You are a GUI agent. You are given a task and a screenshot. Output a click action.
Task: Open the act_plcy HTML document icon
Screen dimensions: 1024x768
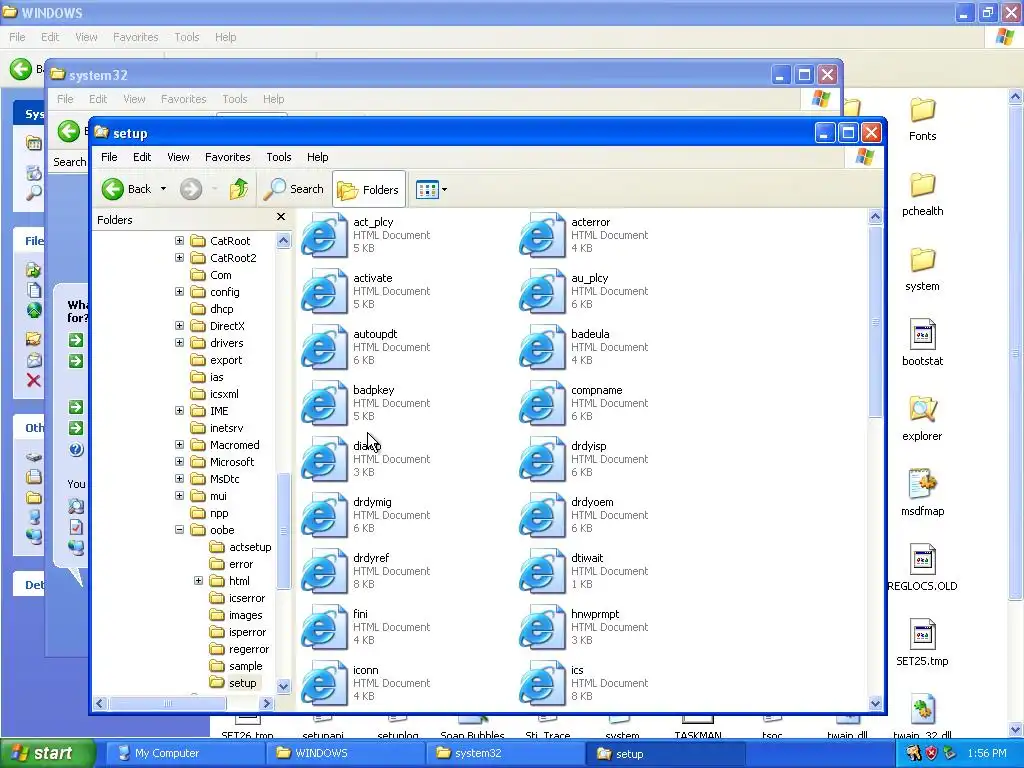(x=325, y=235)
